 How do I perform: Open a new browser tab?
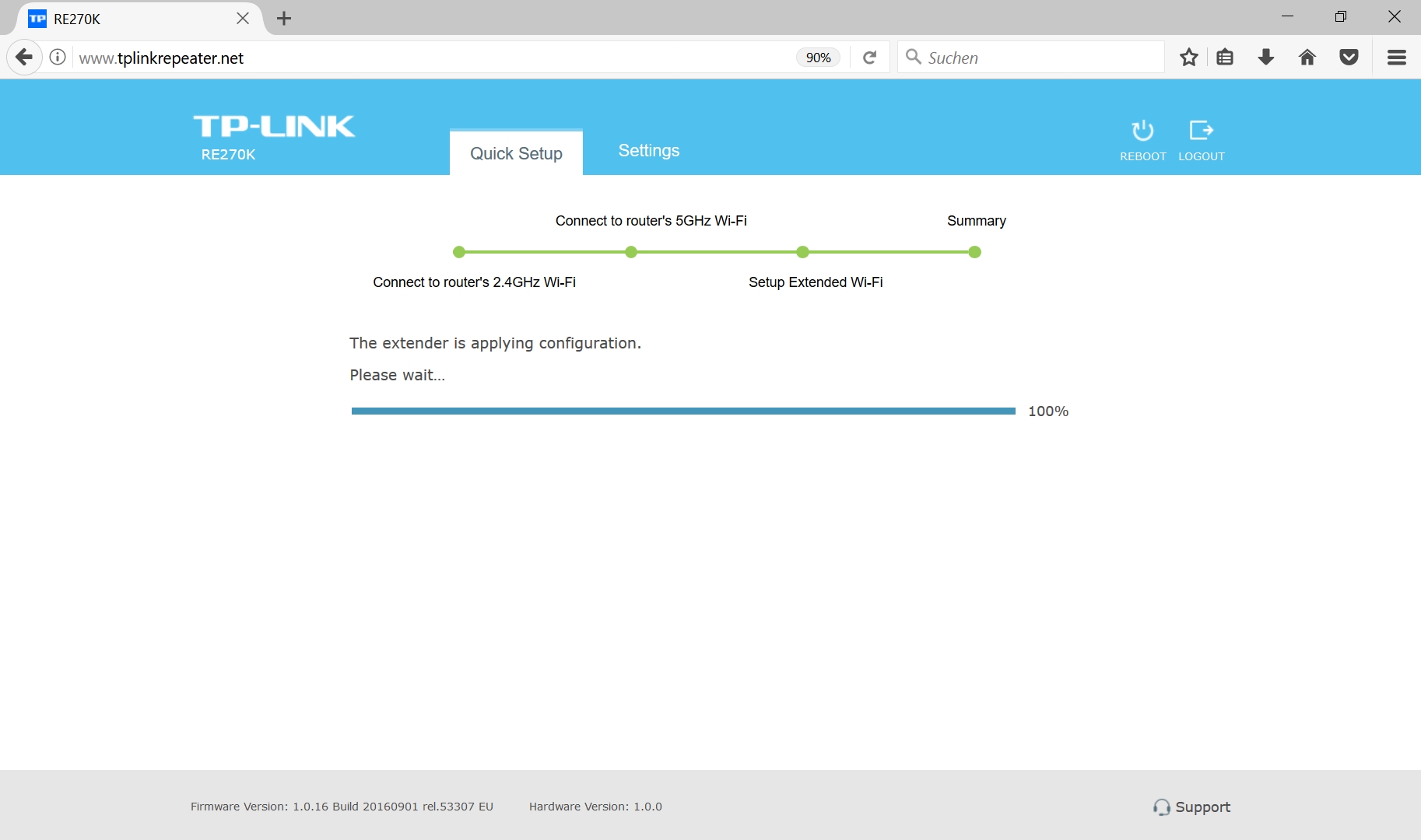coord(284,19)
